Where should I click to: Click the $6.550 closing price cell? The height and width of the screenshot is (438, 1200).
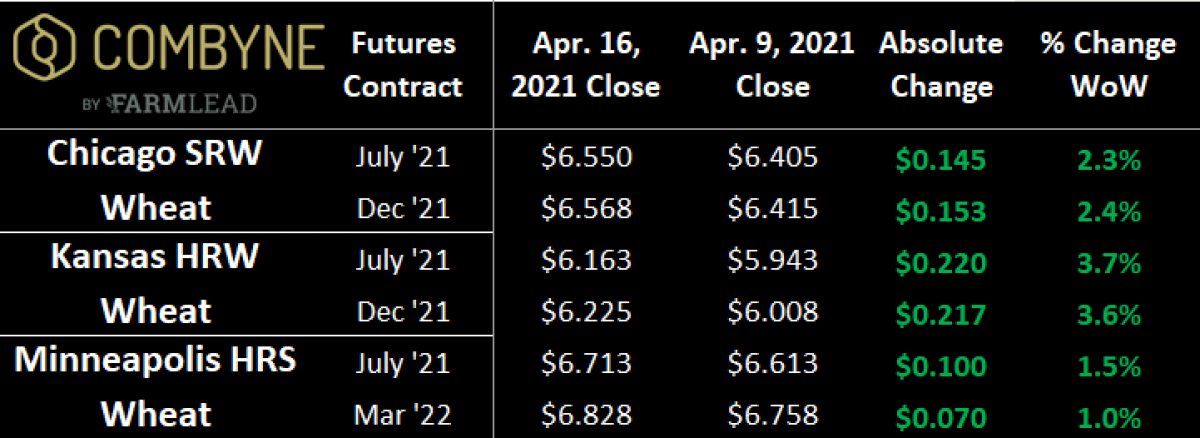point(586,157)
